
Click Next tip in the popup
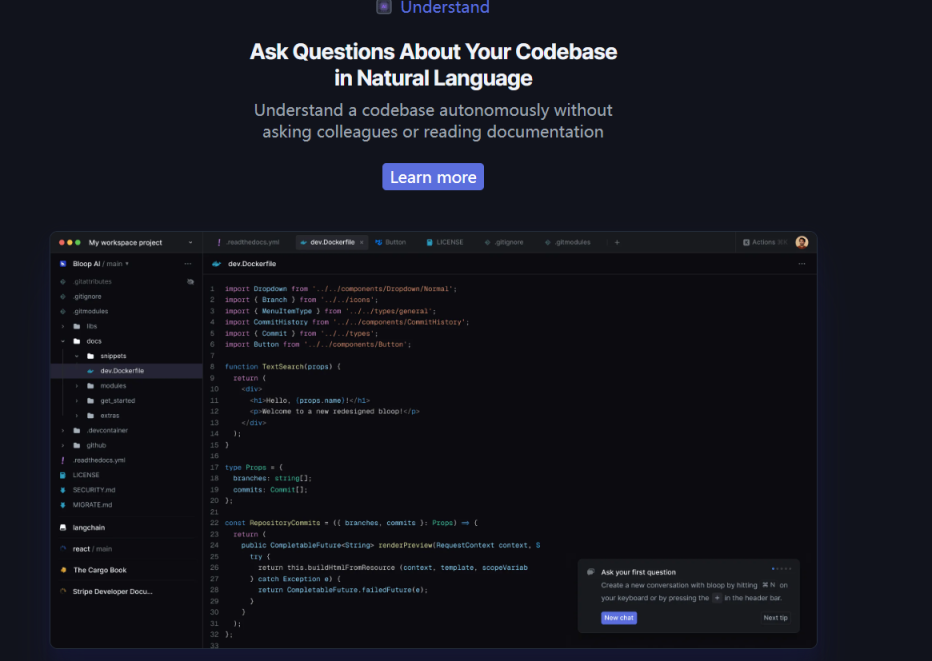pos(776,618)
